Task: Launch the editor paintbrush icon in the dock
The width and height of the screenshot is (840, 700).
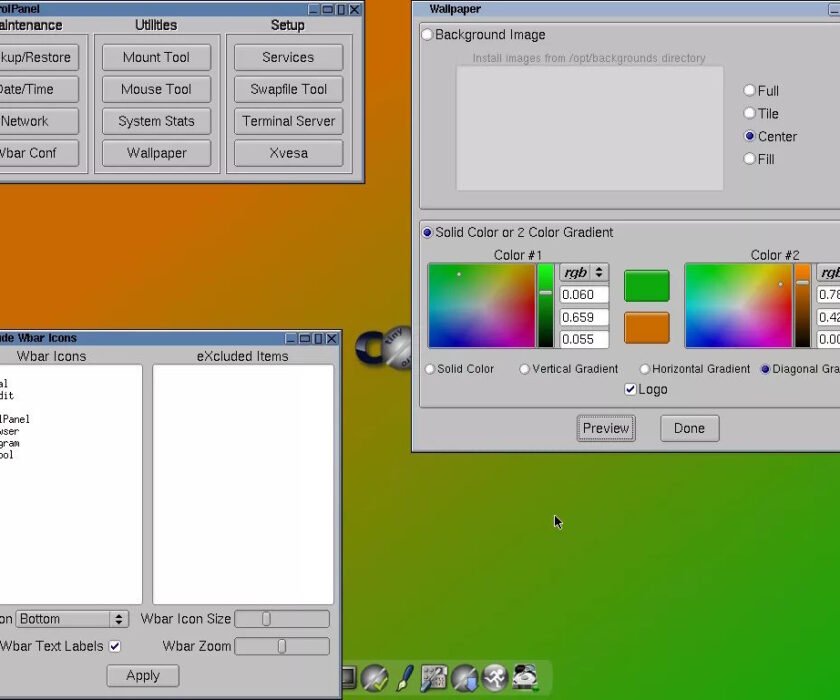Action: pyautogui.click(x=403, y=676)
